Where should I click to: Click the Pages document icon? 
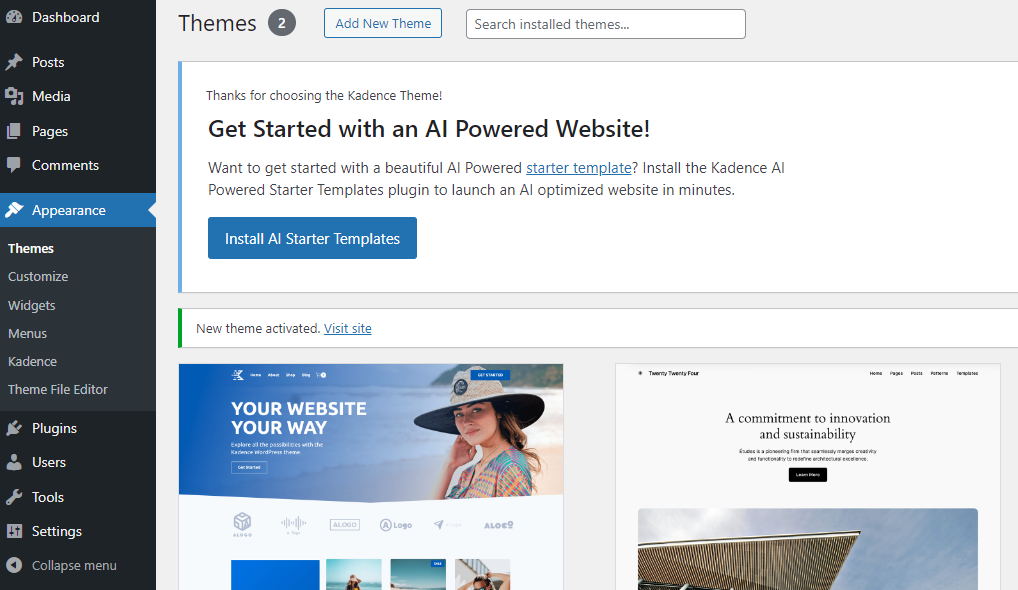click(14, 131)
